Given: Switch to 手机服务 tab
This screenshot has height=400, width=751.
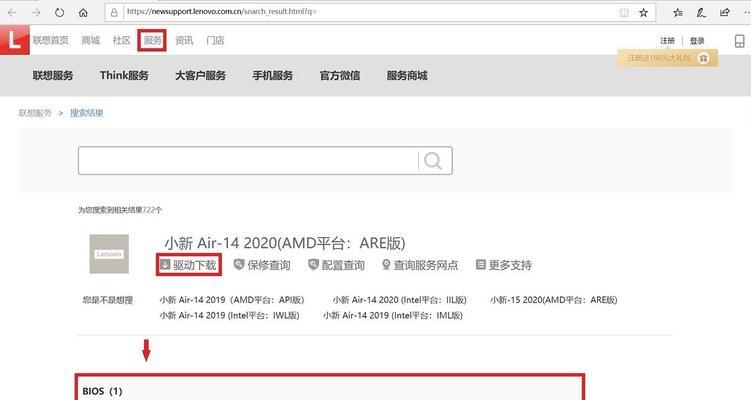Looking at the screenshot, I should pos(273,75).
